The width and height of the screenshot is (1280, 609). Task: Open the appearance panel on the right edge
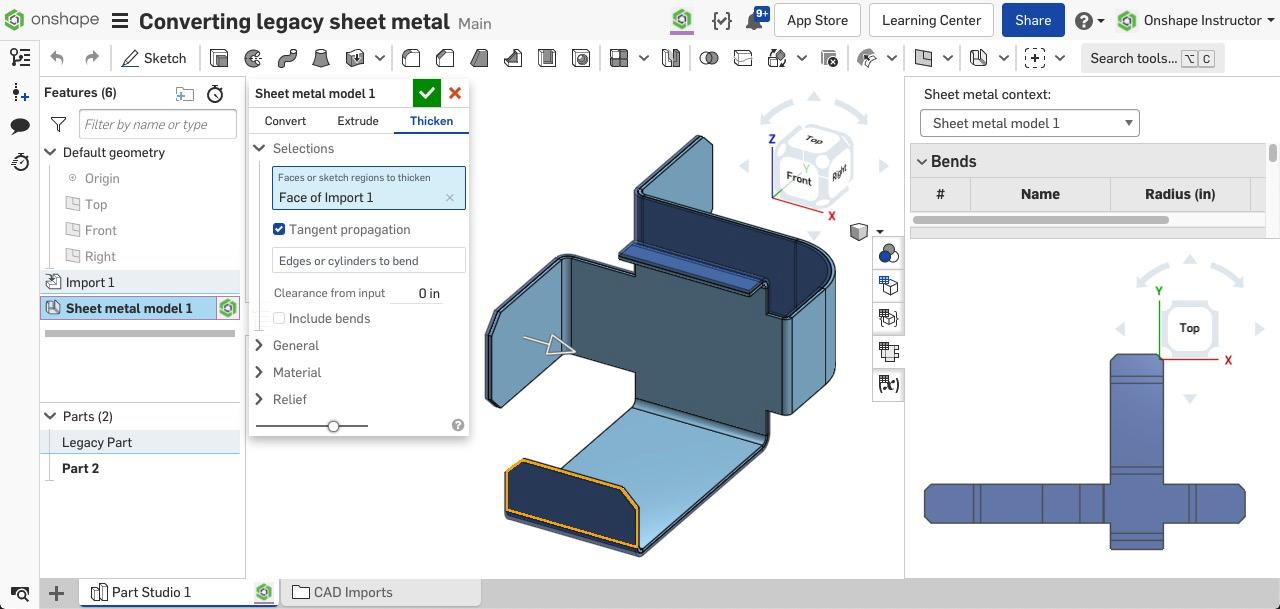887,253
